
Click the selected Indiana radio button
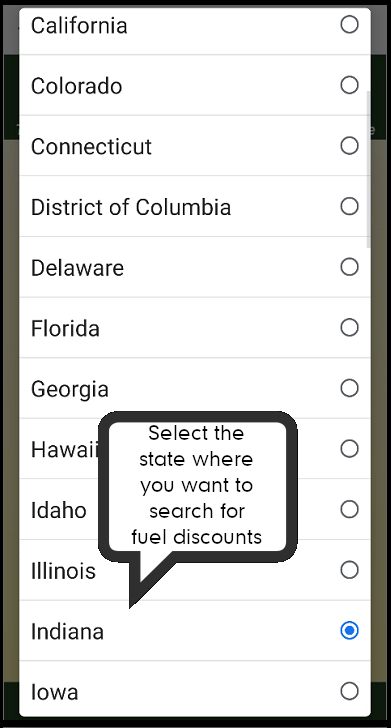click(x=349, y=631)
